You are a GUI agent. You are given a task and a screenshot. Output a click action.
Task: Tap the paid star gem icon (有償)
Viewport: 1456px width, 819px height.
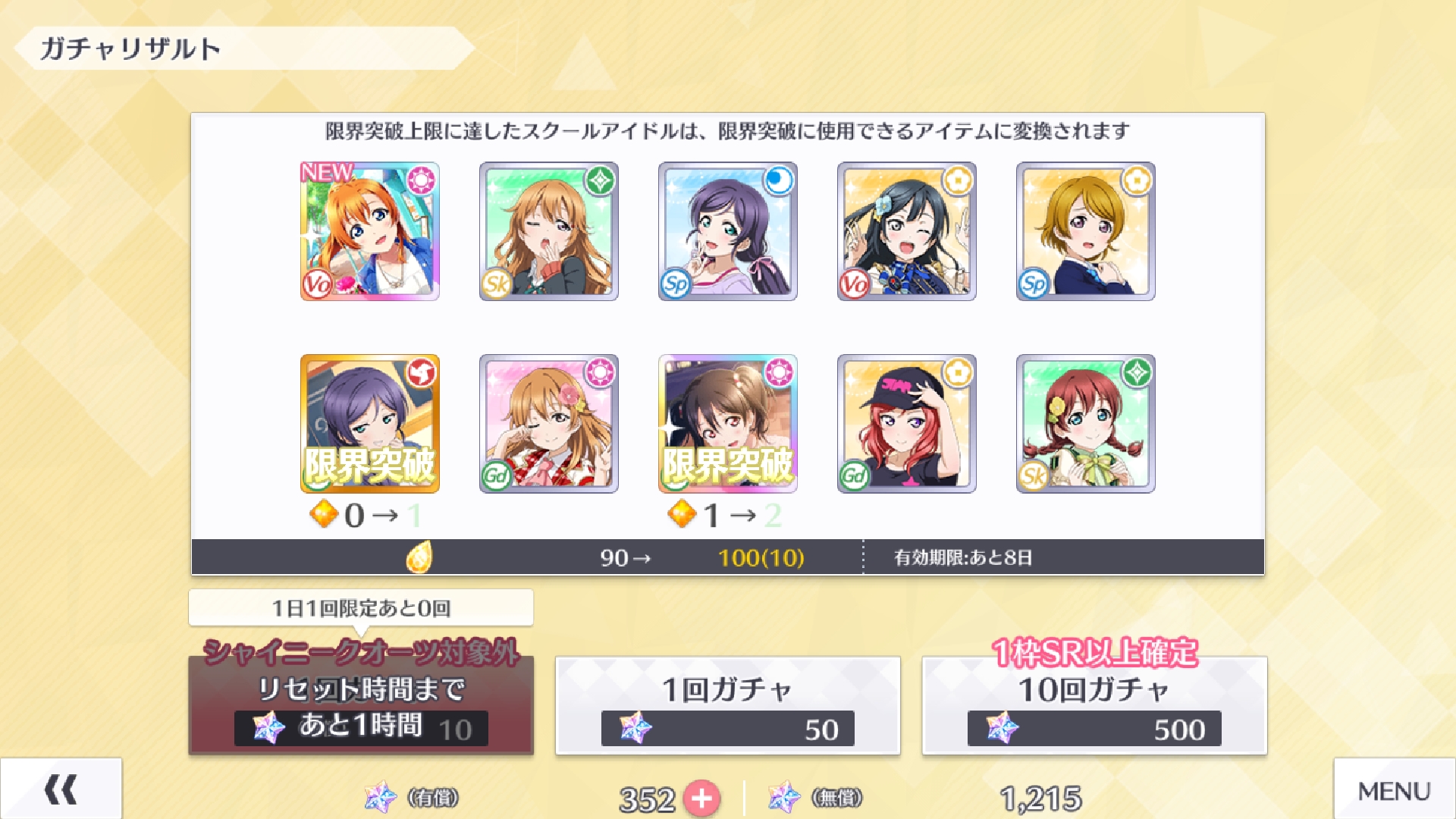click(380, 797)
